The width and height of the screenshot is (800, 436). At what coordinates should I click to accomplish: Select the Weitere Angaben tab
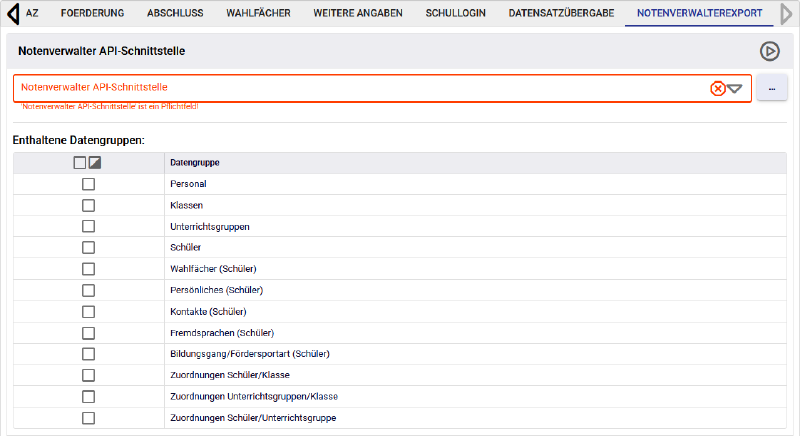click(357, 13)
